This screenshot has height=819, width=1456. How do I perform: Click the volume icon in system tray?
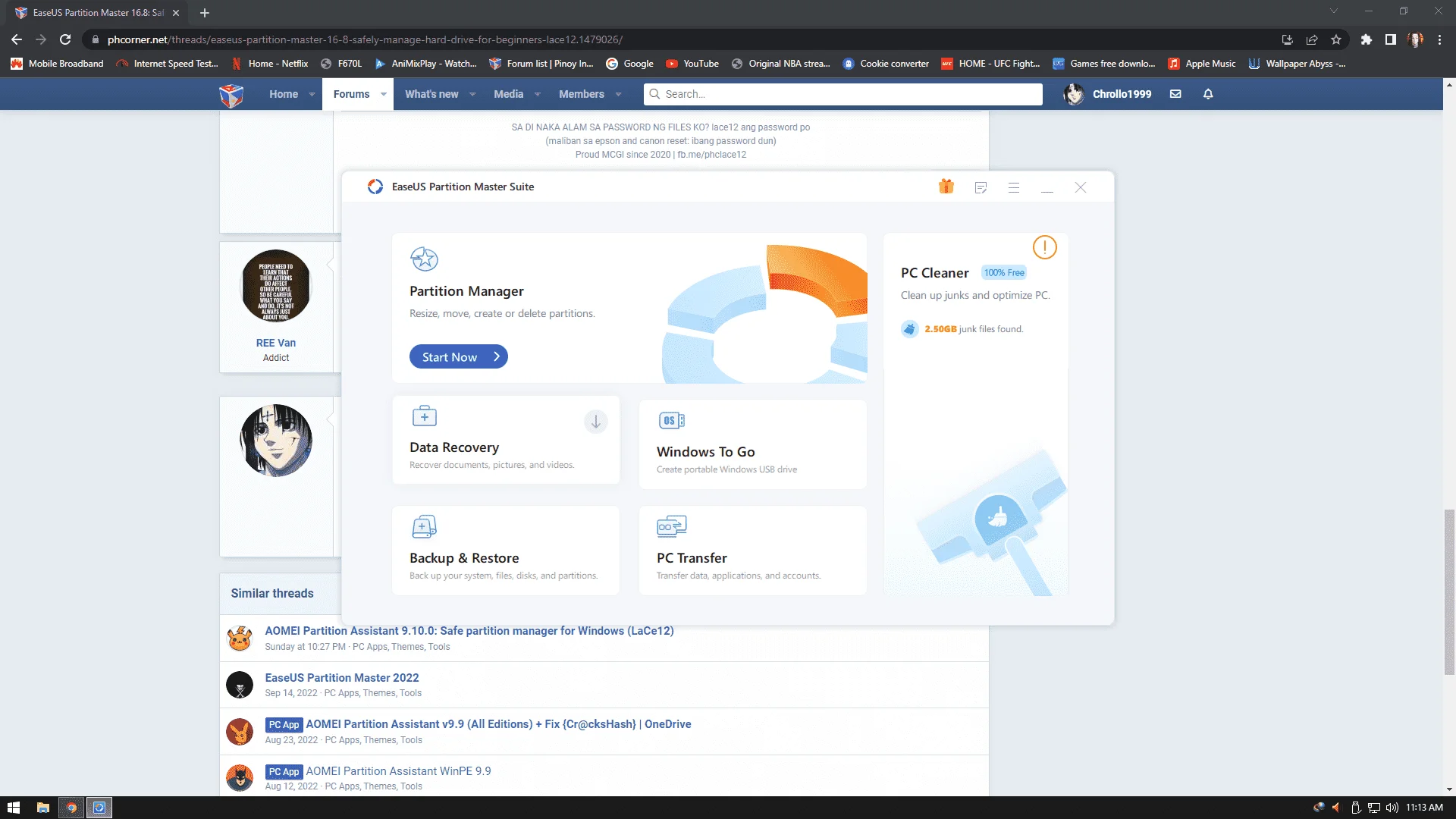(1392, 808)
